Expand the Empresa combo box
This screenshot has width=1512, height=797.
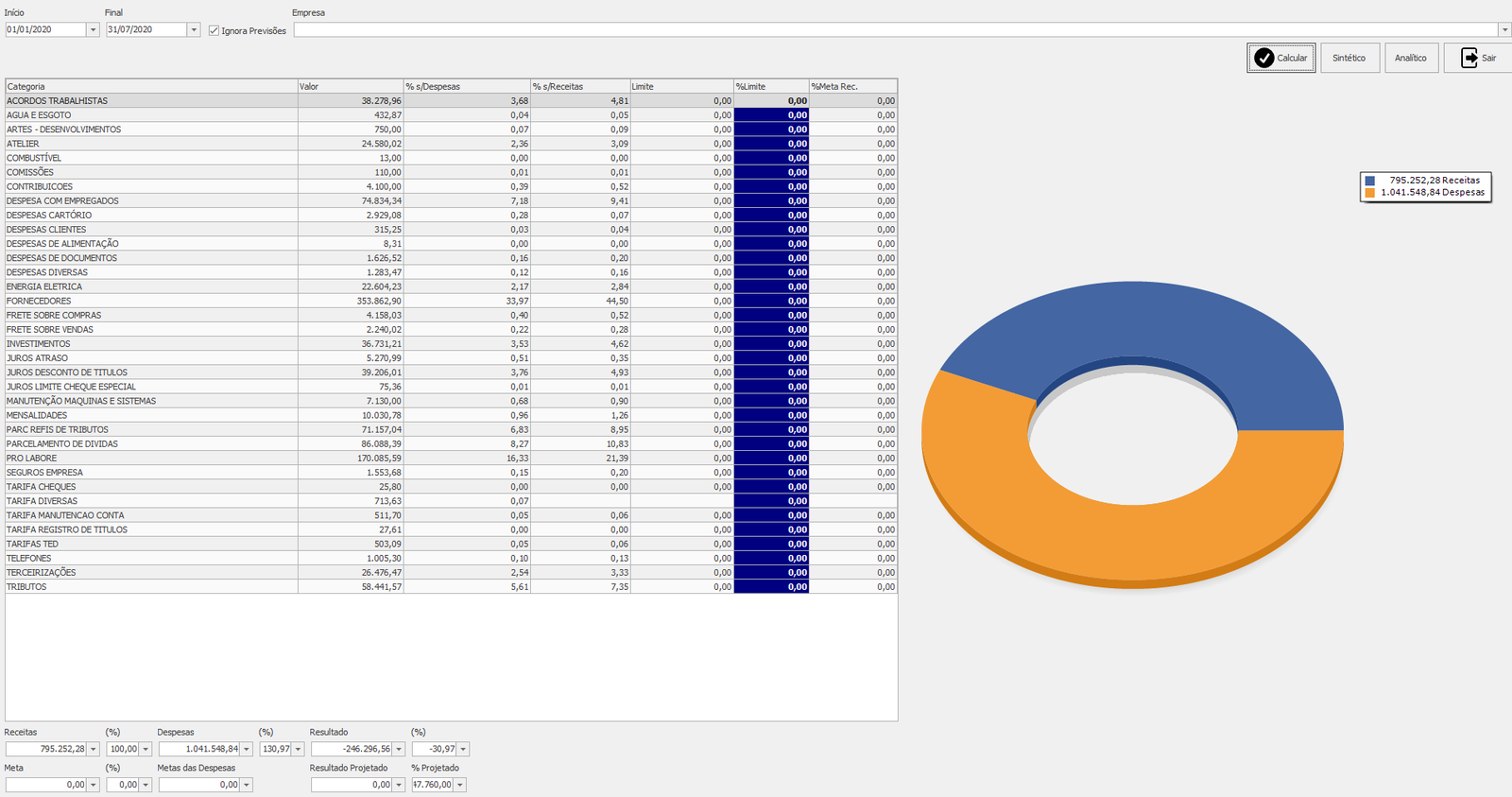[1504, 30]
